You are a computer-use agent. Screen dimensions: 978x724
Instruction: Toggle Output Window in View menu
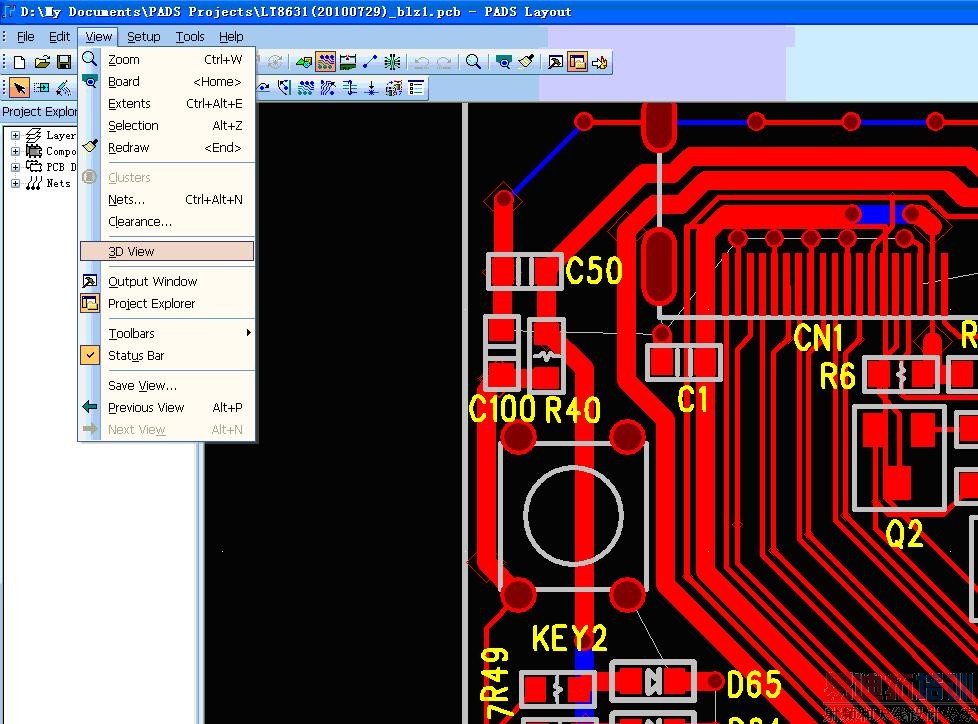pos(152,282)
